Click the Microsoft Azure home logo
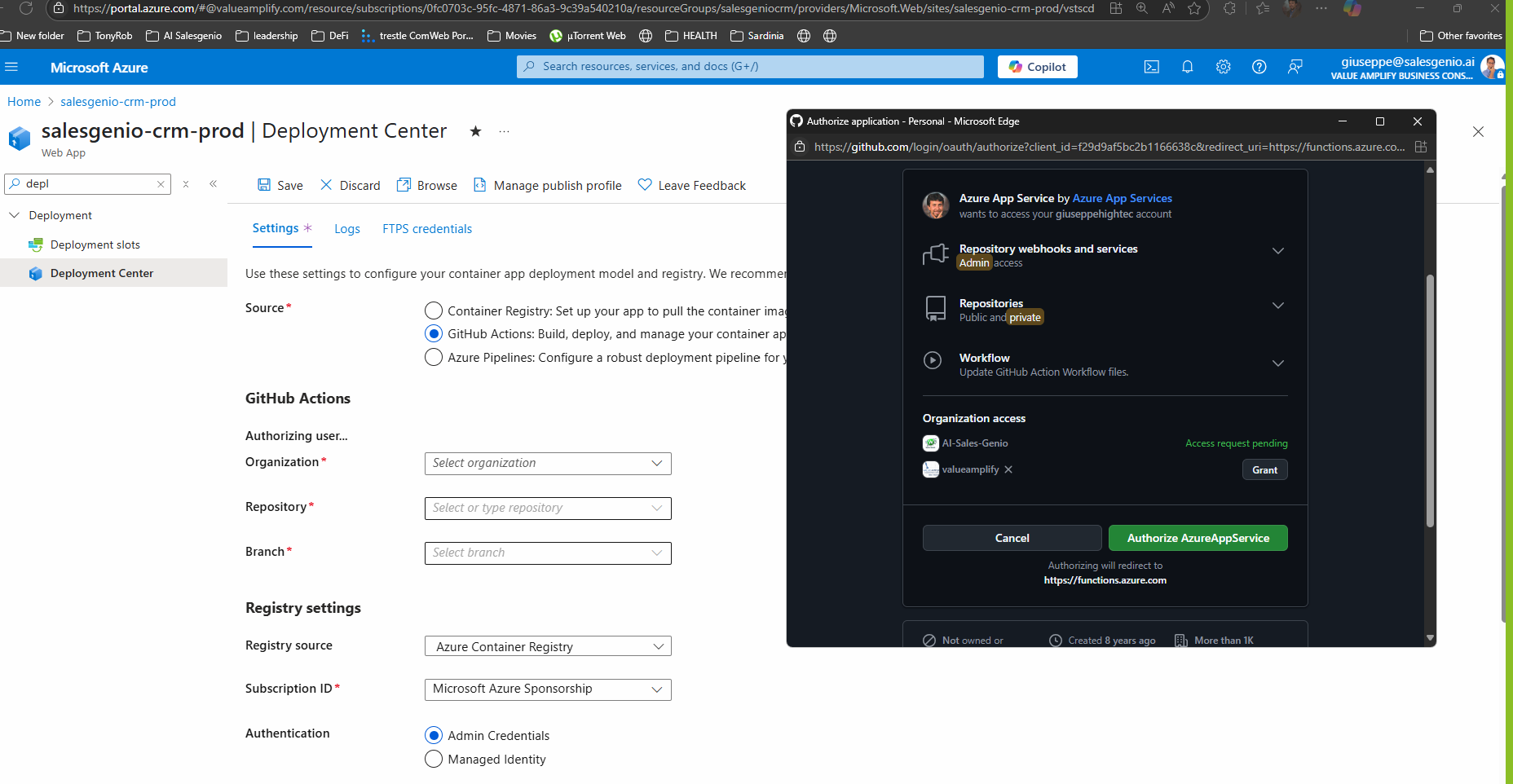The image size is (1513, 784). (99, 68)
